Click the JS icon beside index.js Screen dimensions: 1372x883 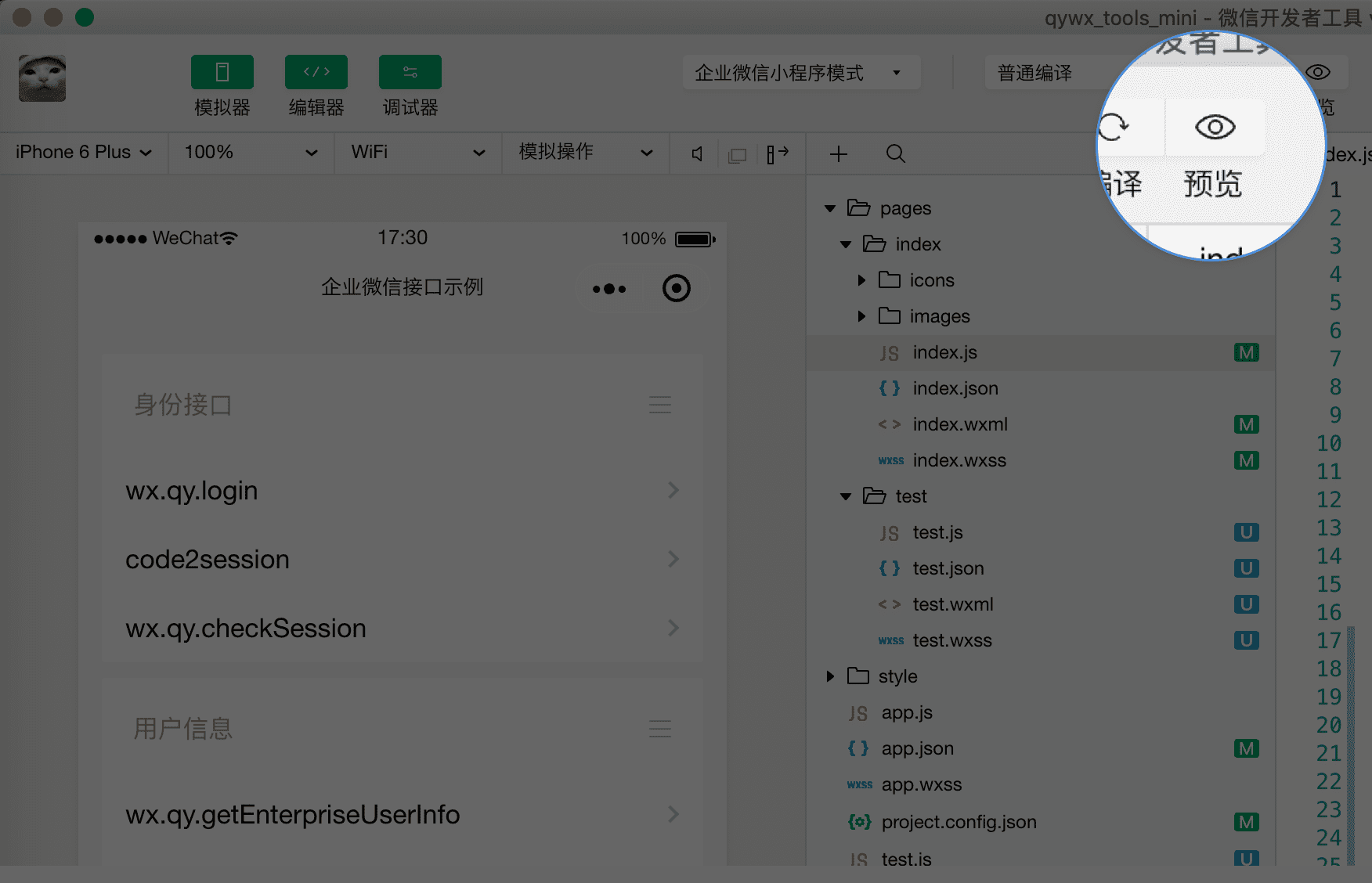[x=889, y=353]
